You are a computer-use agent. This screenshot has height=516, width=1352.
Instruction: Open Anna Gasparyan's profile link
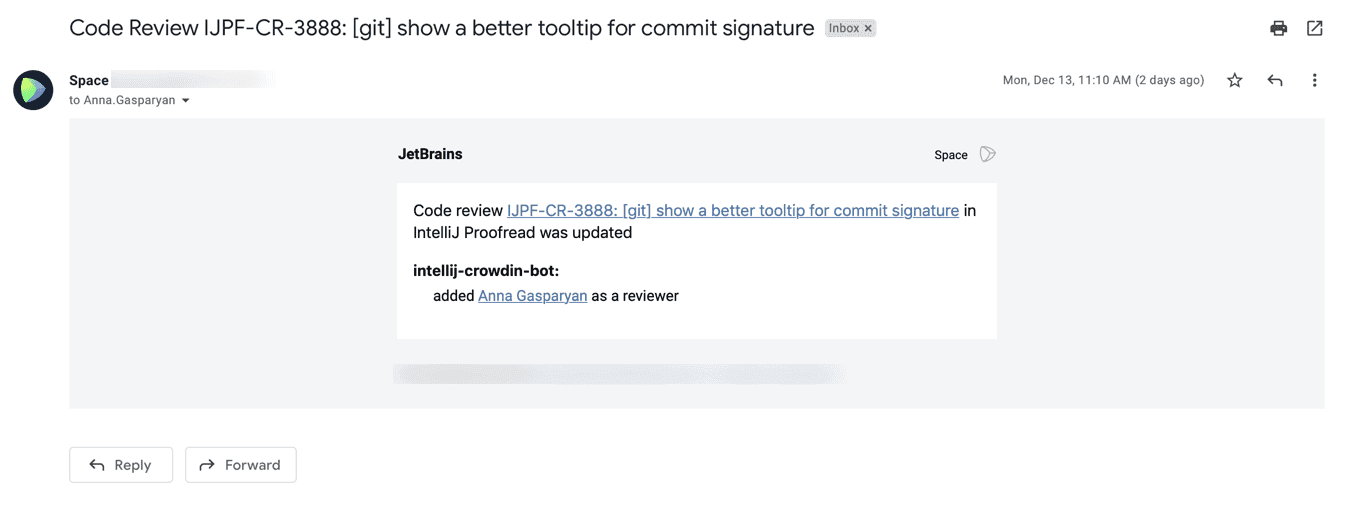click(532, 296)
